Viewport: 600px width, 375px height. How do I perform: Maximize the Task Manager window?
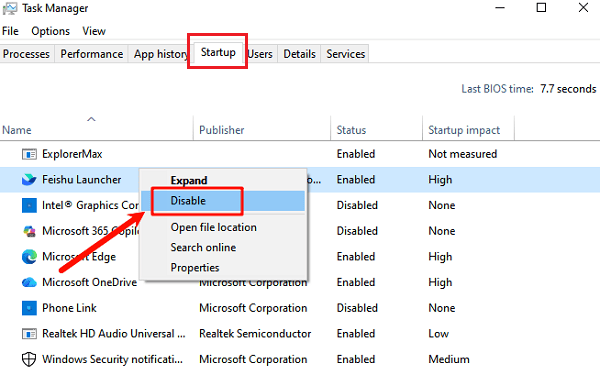pos(541,8)
